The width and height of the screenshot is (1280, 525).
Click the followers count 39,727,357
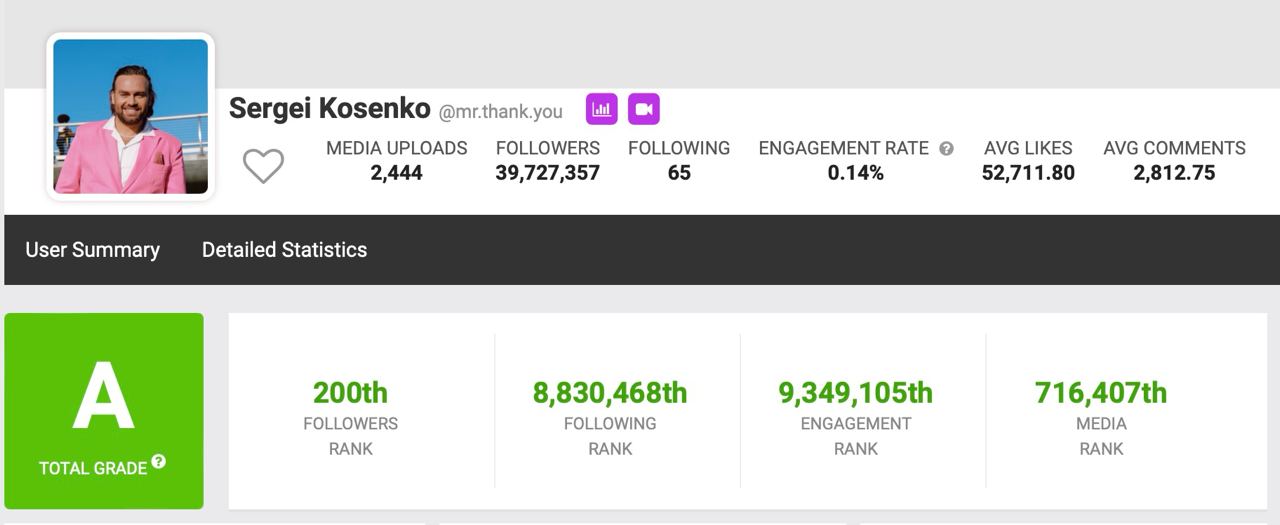tap(548, 173)
